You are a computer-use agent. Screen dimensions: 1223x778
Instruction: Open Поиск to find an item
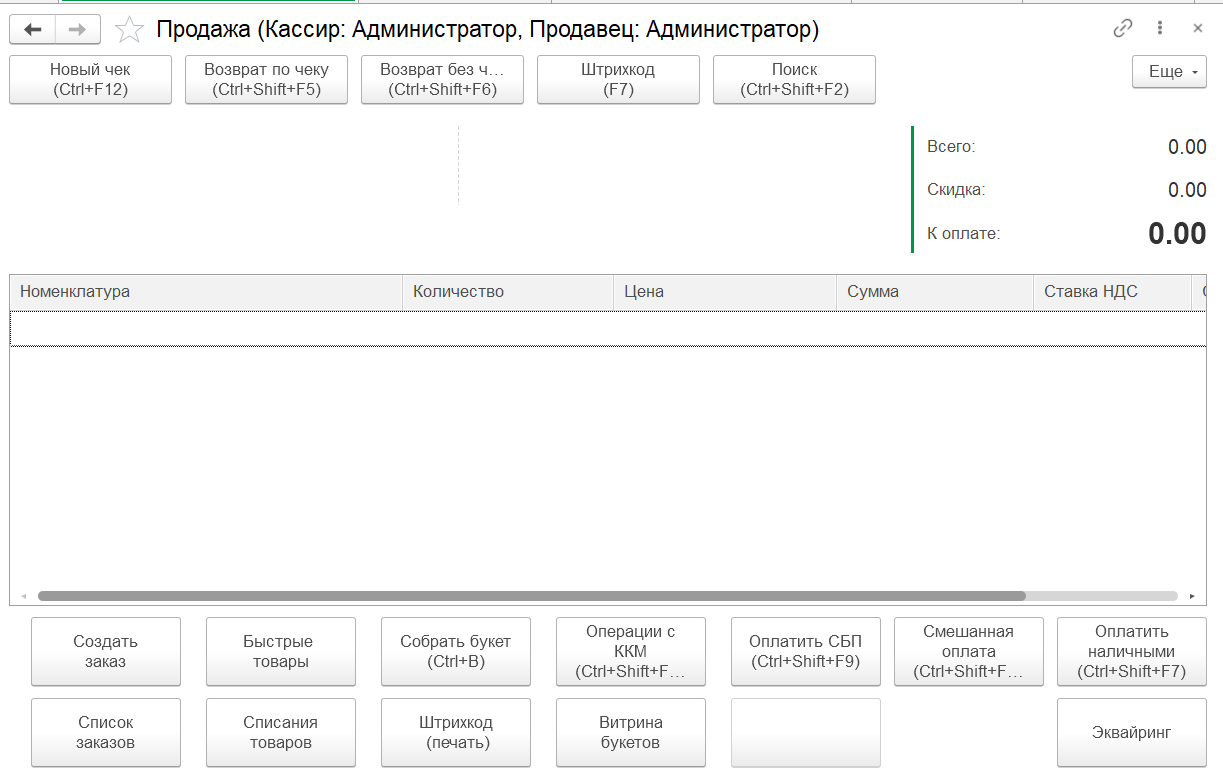(794, 80)
